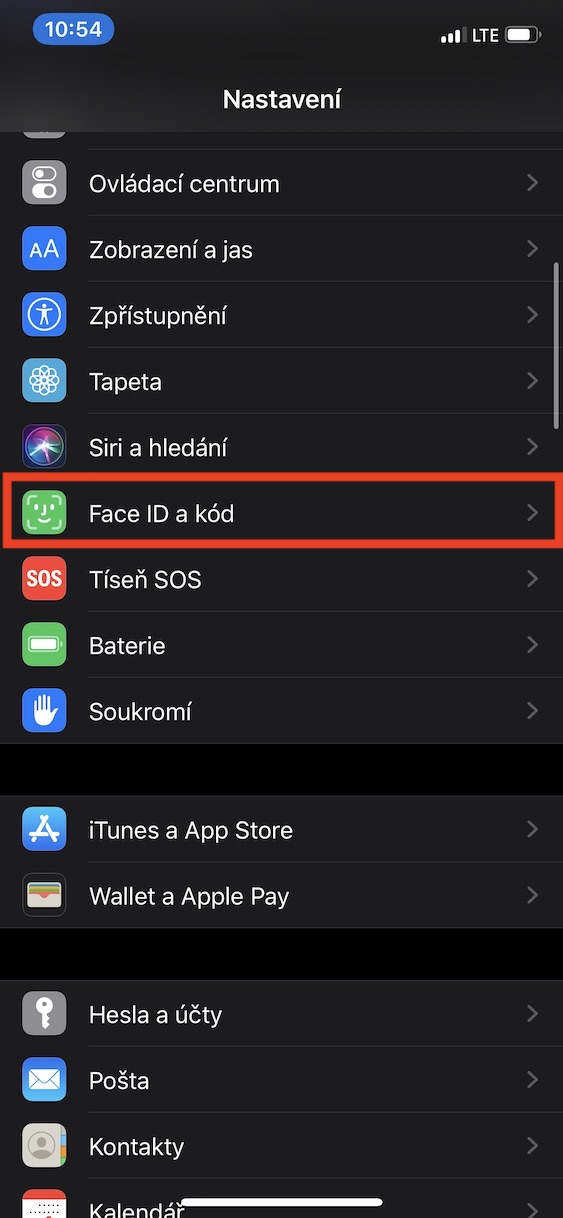Tap the Zpřístupnění accessibility icon

pyautogui.click(x=44, y=315)
